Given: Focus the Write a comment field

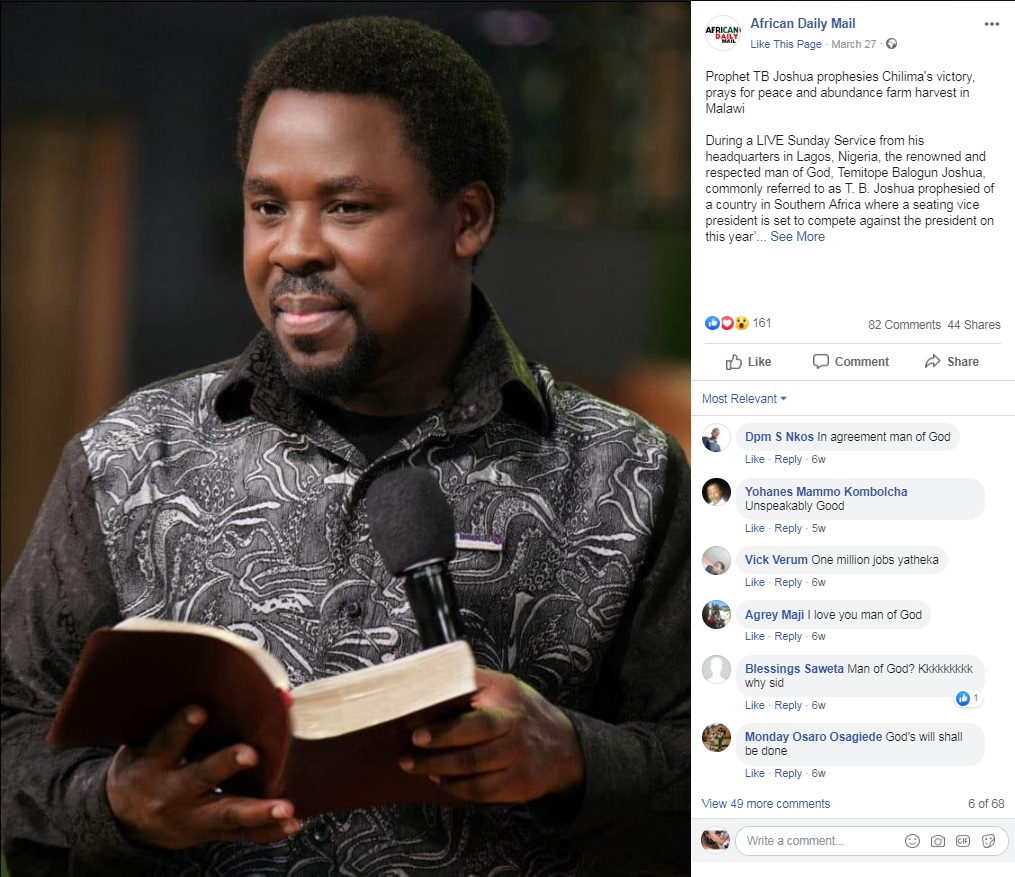Looking at the screenshot, I should [820, 841].
